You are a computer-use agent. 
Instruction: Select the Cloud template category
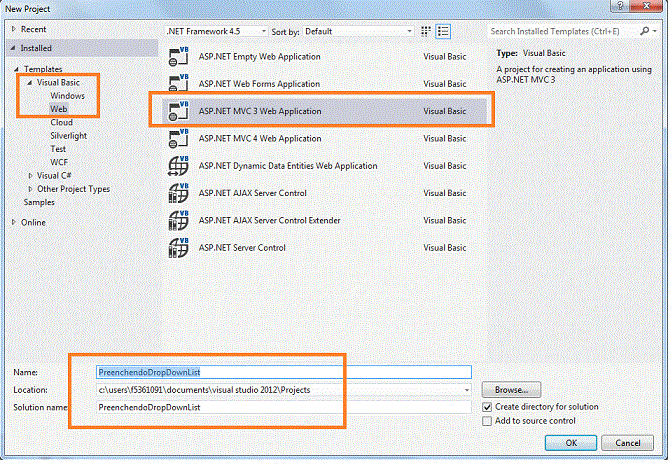pos(61,122)
